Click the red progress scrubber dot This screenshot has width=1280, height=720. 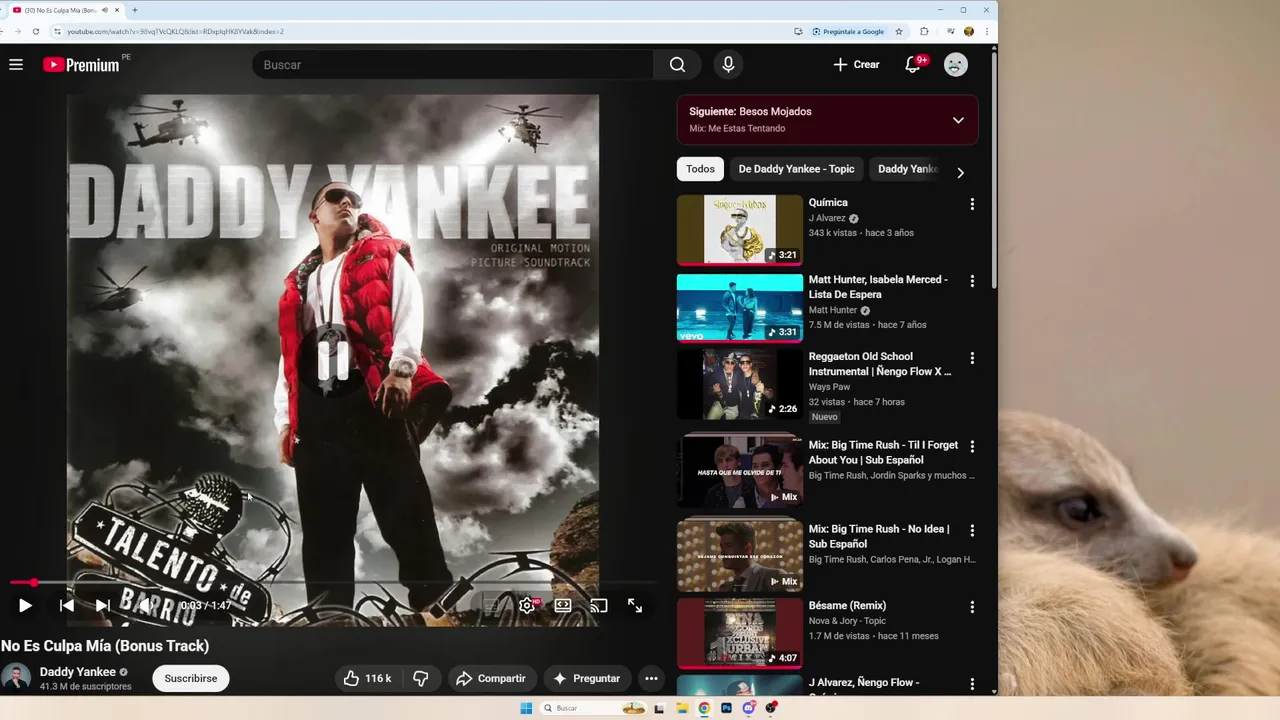pos(33,582)
